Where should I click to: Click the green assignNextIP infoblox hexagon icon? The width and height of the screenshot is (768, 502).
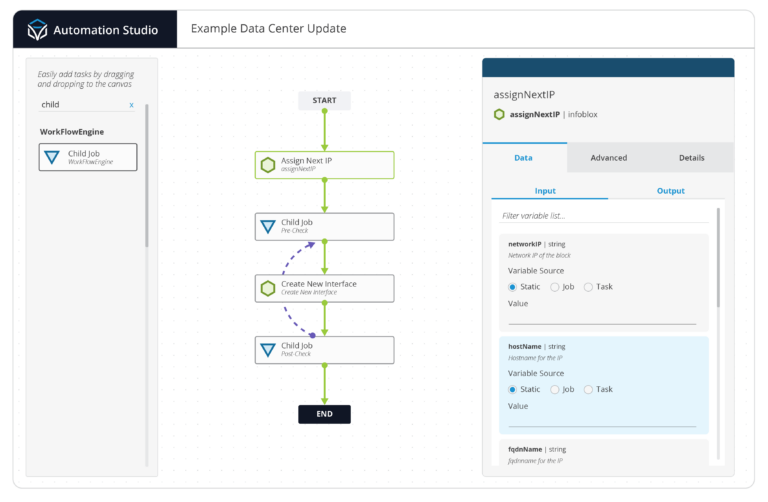tap(499, 115)
